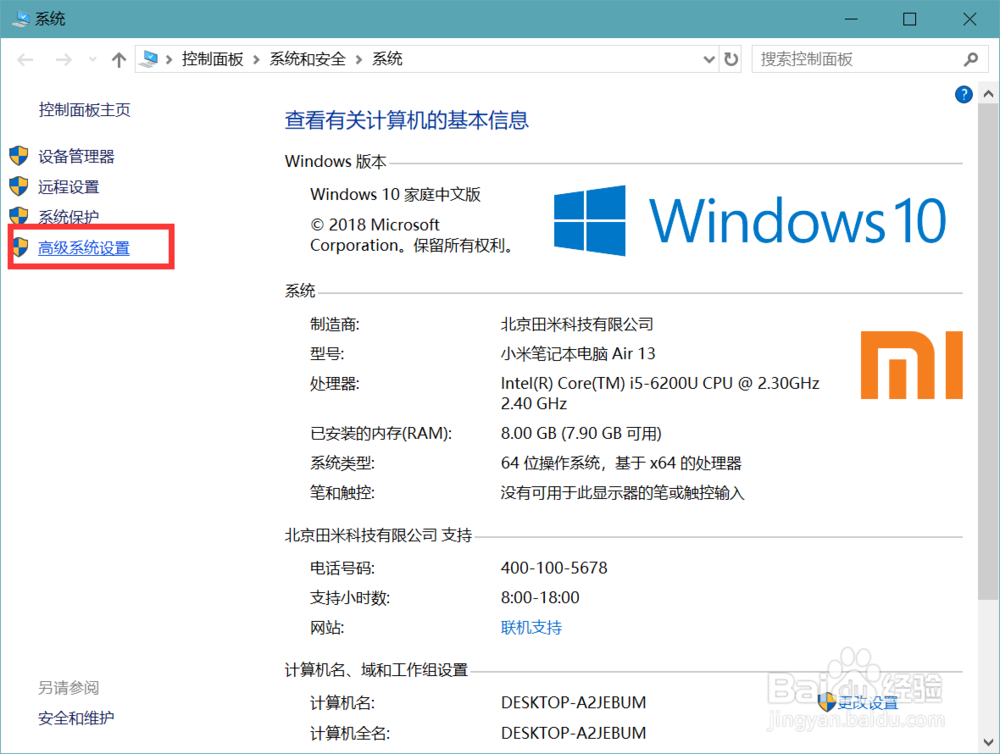Click scrollbar up arrow

988,94
